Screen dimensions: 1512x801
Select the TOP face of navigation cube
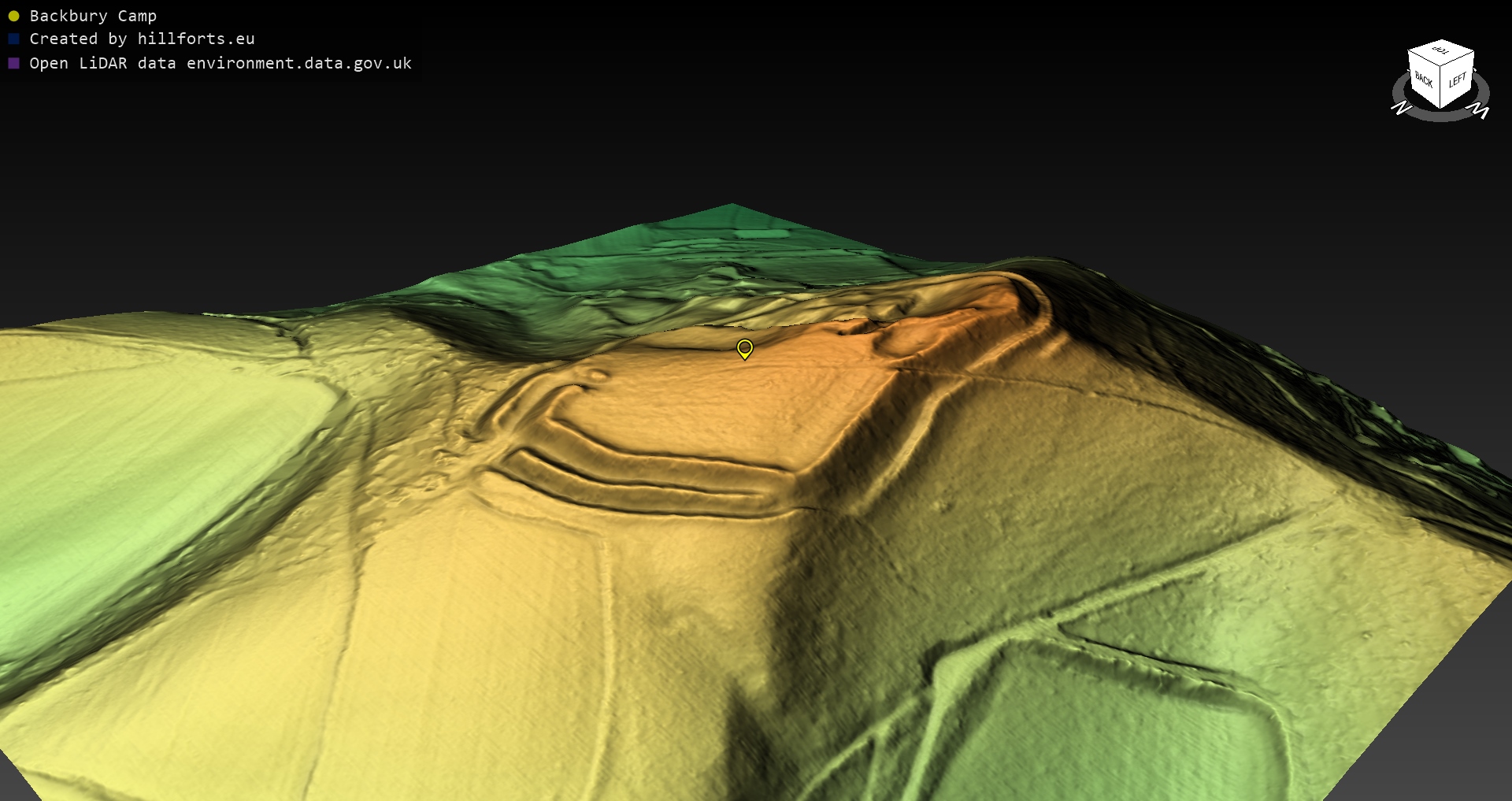pos(1441,51)
